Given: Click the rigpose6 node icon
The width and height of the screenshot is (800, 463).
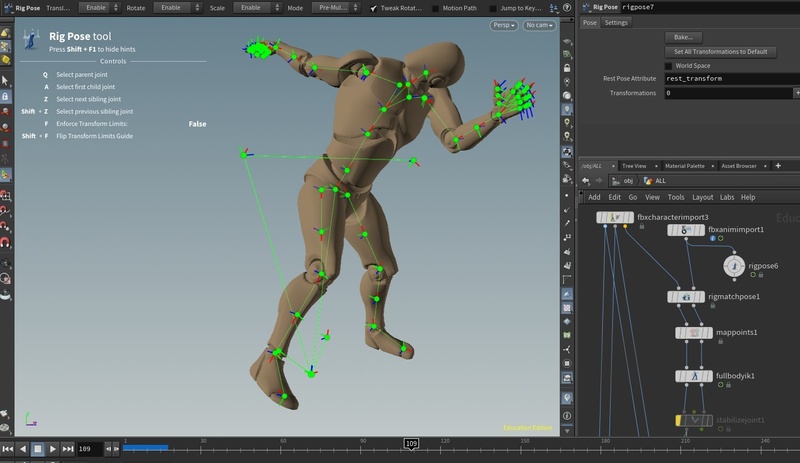Looking at the screenshot, I should click(735, 267).
